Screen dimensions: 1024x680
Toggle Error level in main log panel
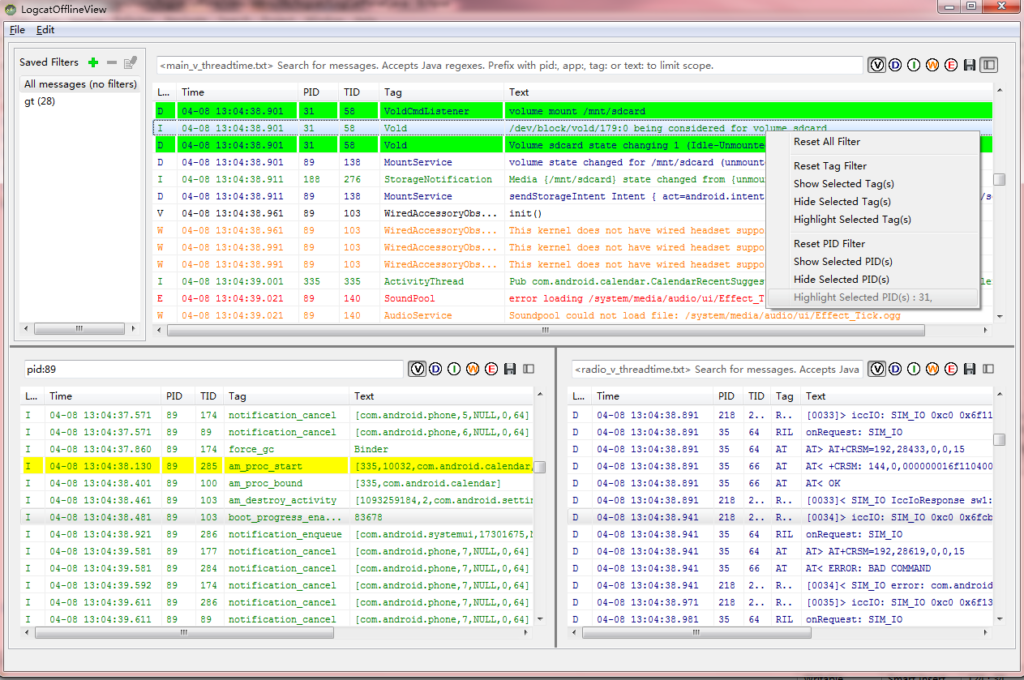(x=951, y=65)
